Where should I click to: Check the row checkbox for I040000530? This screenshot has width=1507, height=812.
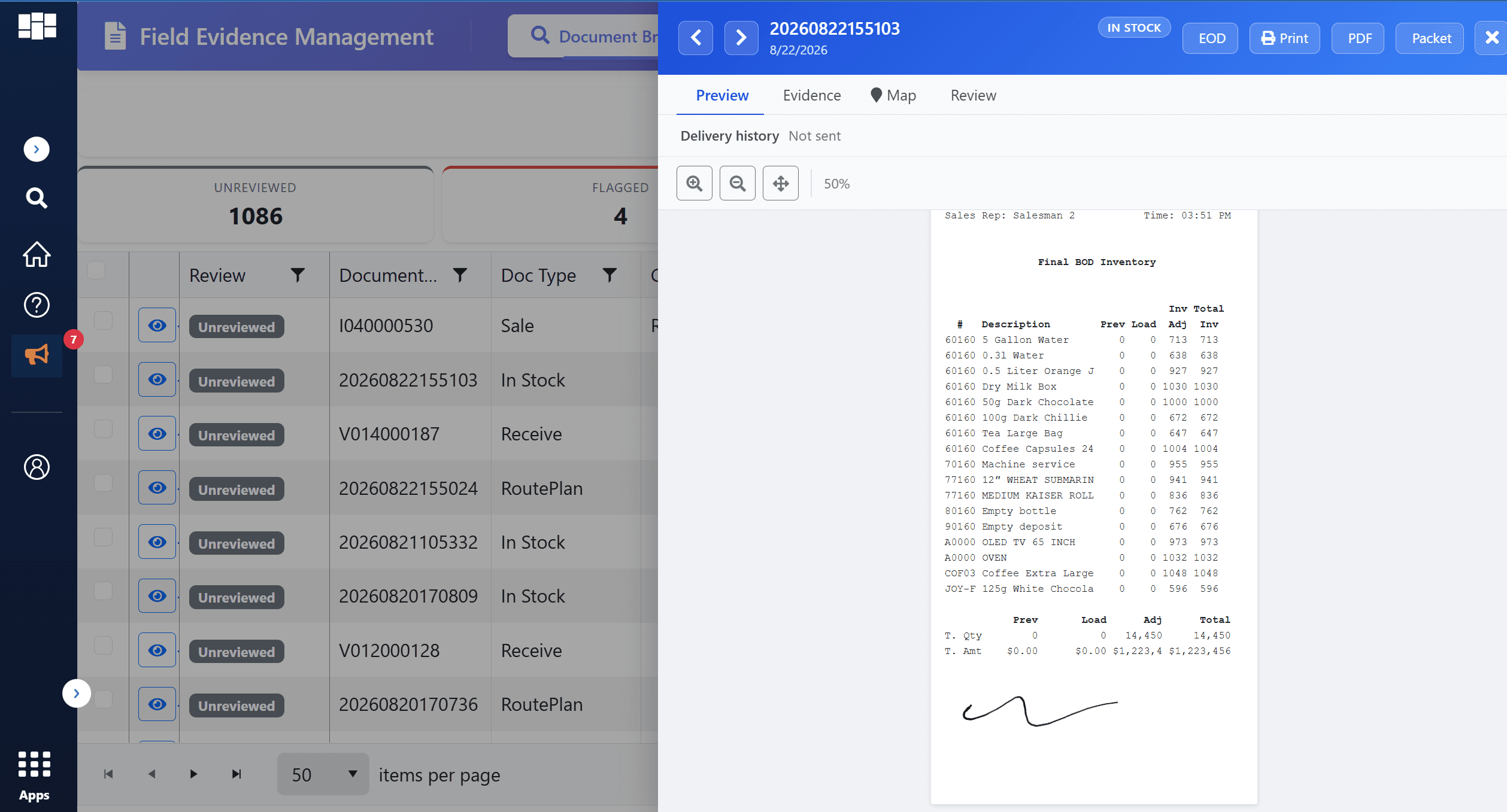point(104,321)
